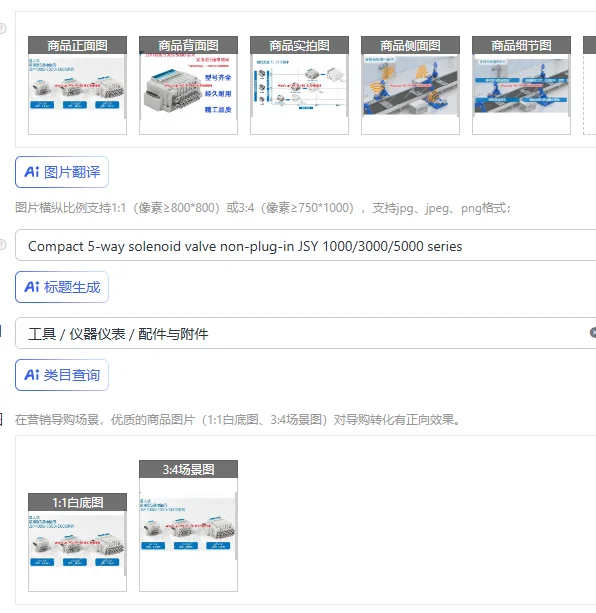This screenshot has width=596, height=613.
Task: Click the AI 标题生成 button
Action: pyautogui.click(x=62, y=287)
